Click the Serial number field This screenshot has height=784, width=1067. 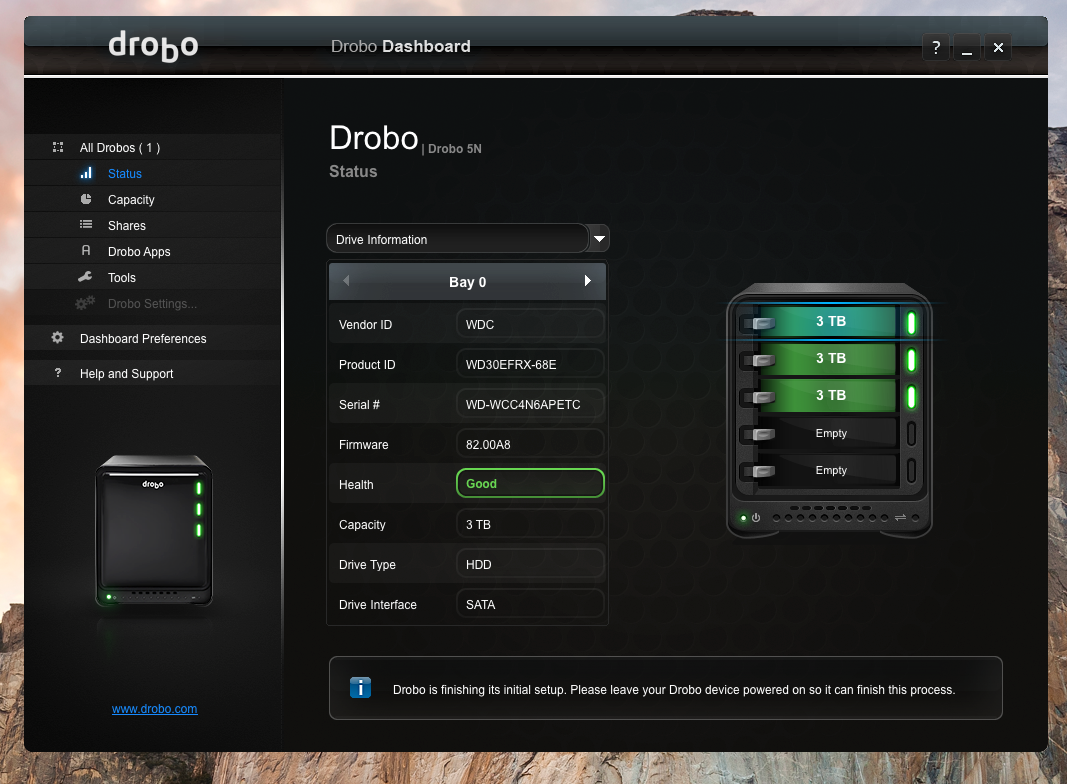[529, 404]
